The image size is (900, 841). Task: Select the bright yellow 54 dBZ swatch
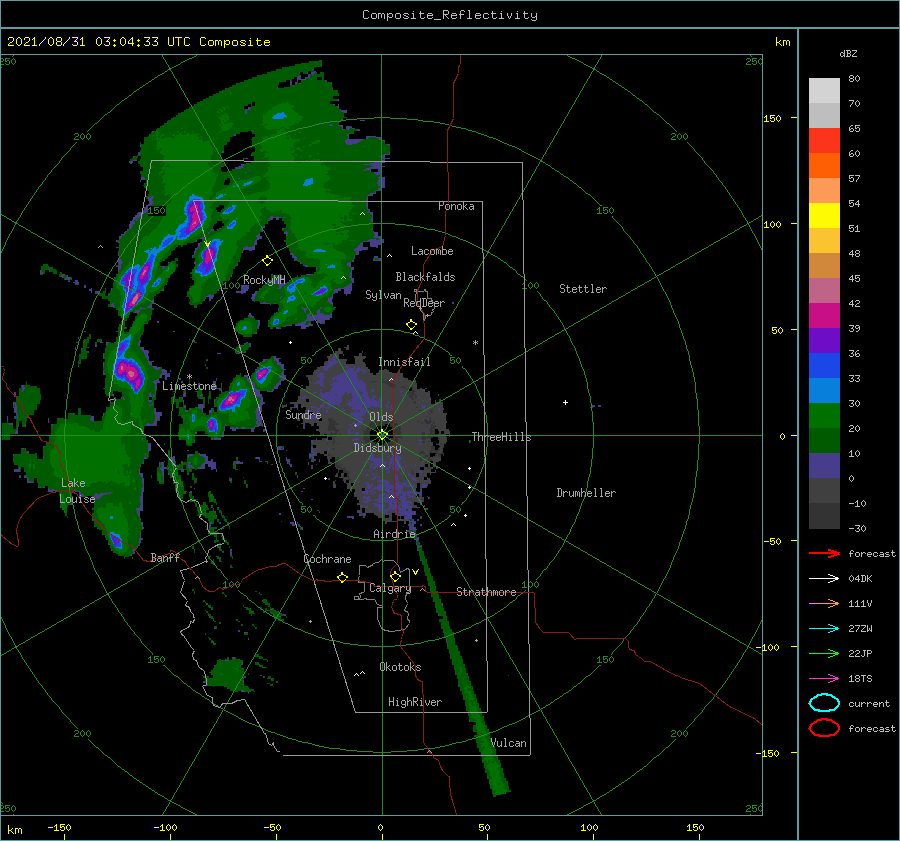pyautogui.click(x=824, y=215)
